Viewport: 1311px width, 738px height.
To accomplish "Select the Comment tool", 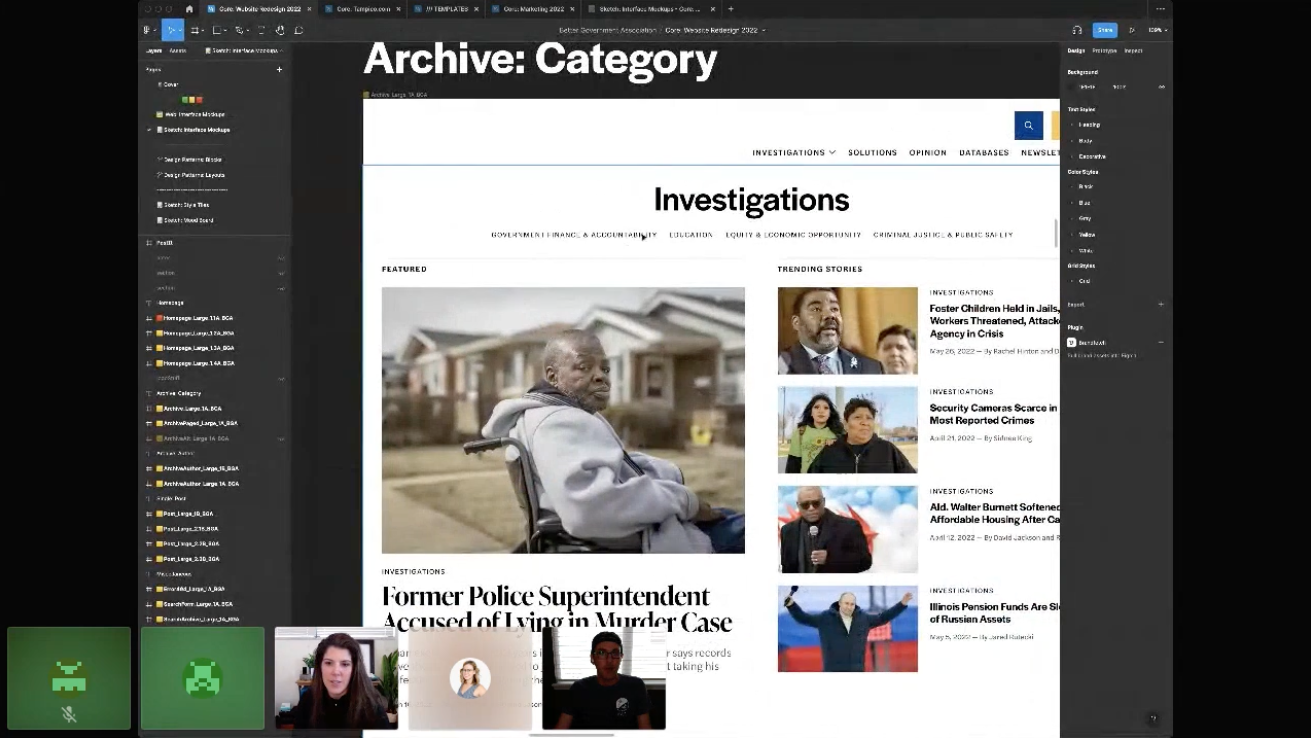I will click(299, 30).
